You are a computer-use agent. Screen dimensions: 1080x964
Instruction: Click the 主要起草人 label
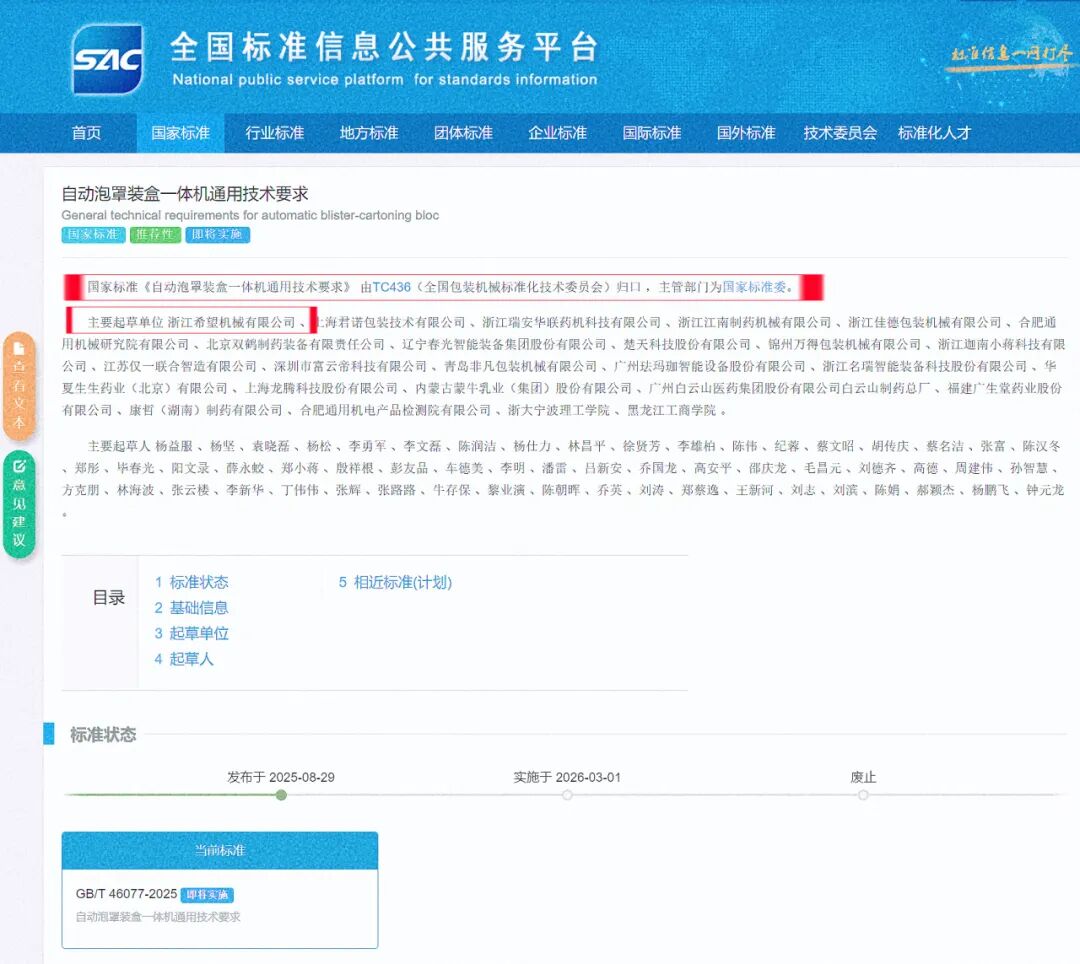(118, 446)
